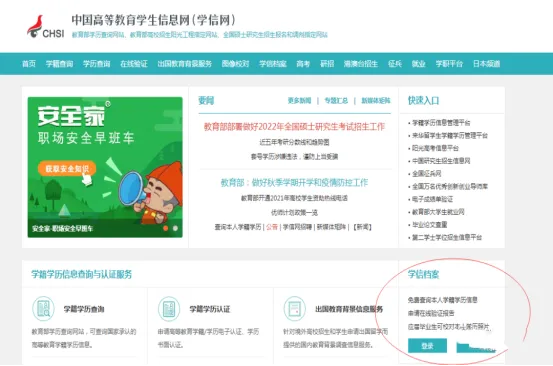The image size is (553, 366).
Task: Open the 图像校对 navigation item
Action: 235,64
